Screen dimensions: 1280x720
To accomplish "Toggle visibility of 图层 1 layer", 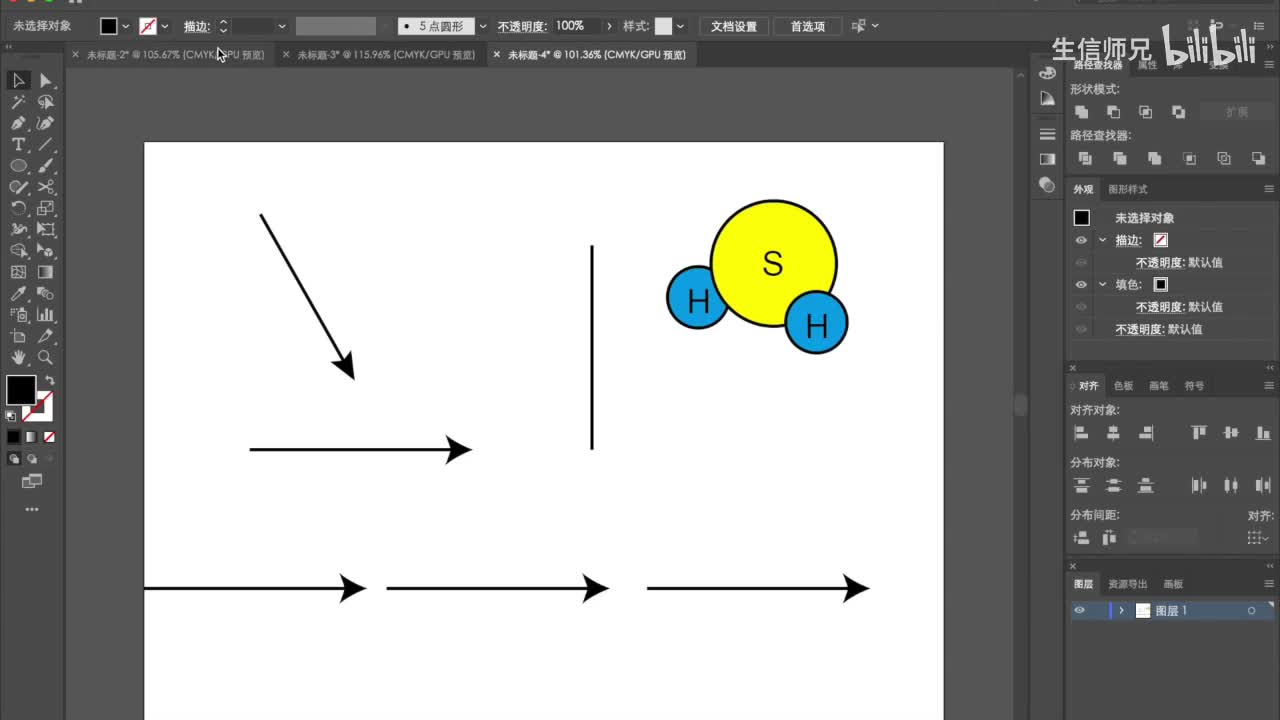I will click(1080, 611).
